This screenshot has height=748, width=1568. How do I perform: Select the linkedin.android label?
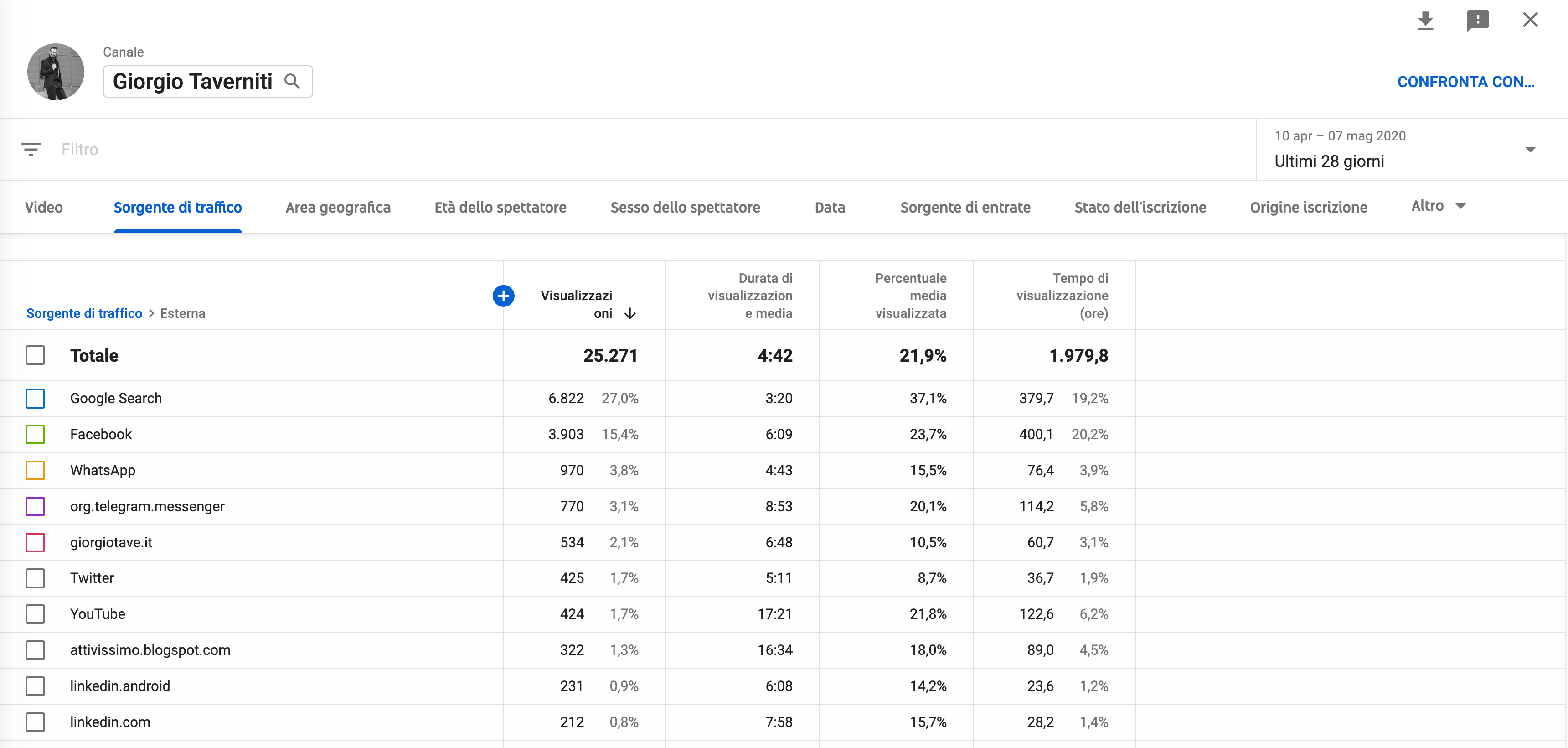120,686
